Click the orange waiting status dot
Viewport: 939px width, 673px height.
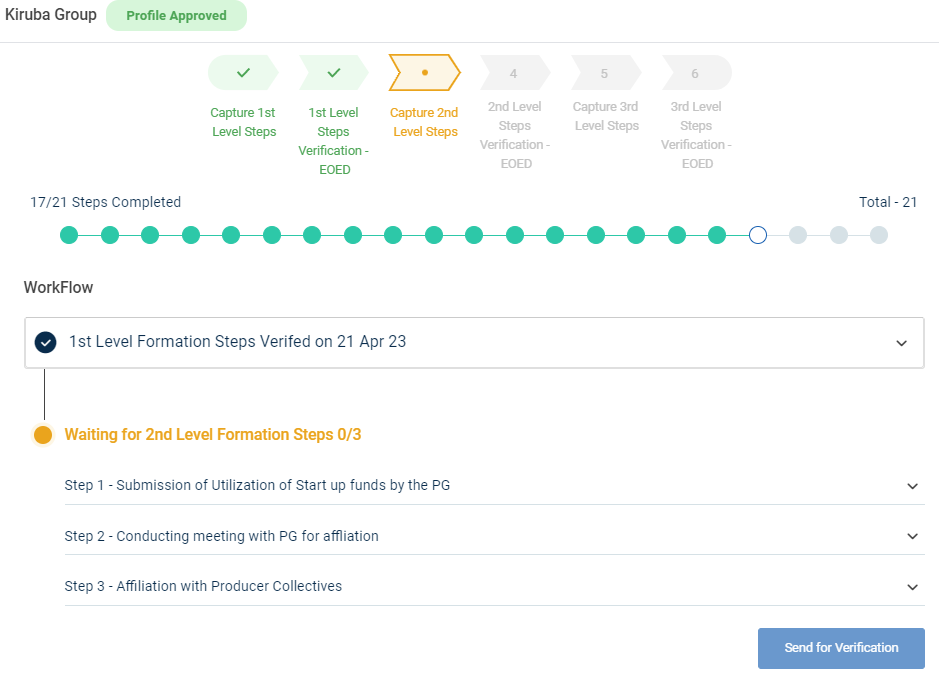[x=43, y=435]
